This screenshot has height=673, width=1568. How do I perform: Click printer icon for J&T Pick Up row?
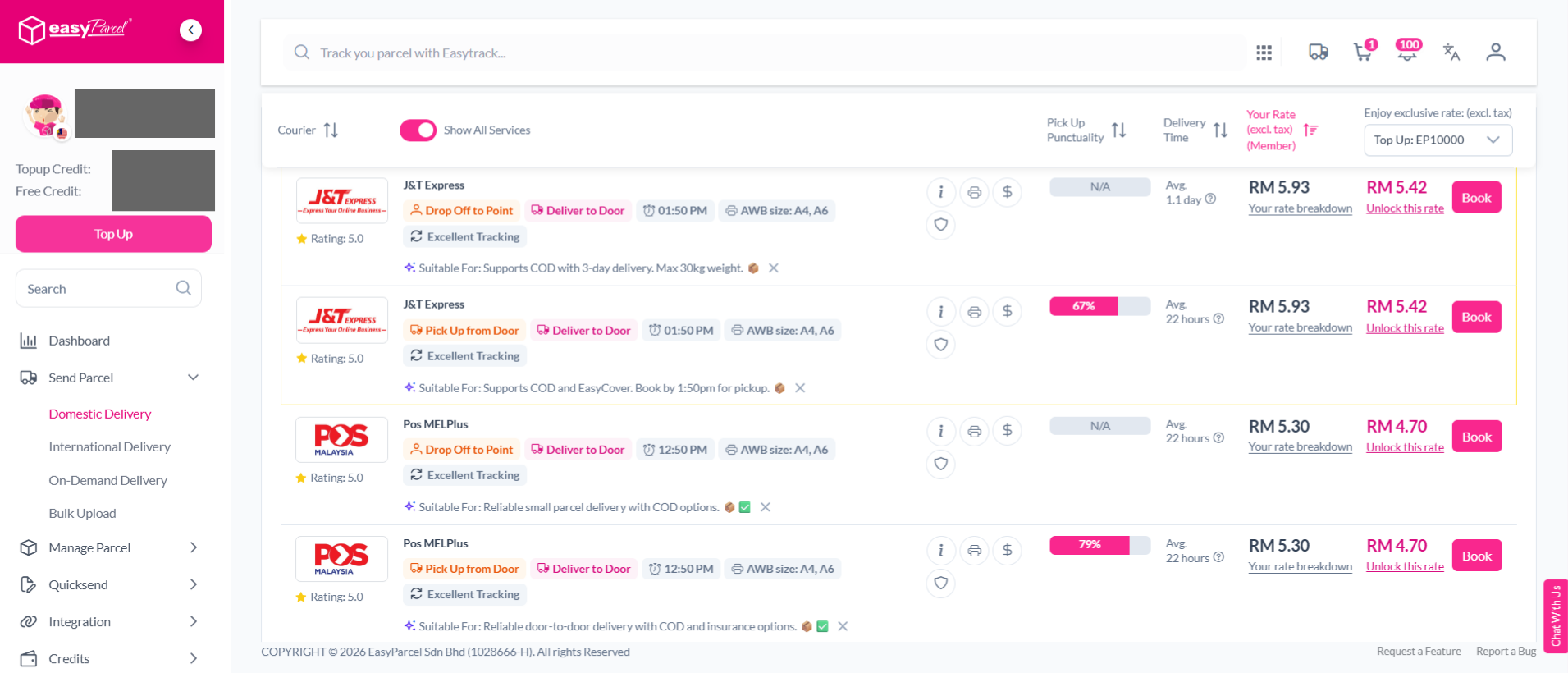point(974,312)
